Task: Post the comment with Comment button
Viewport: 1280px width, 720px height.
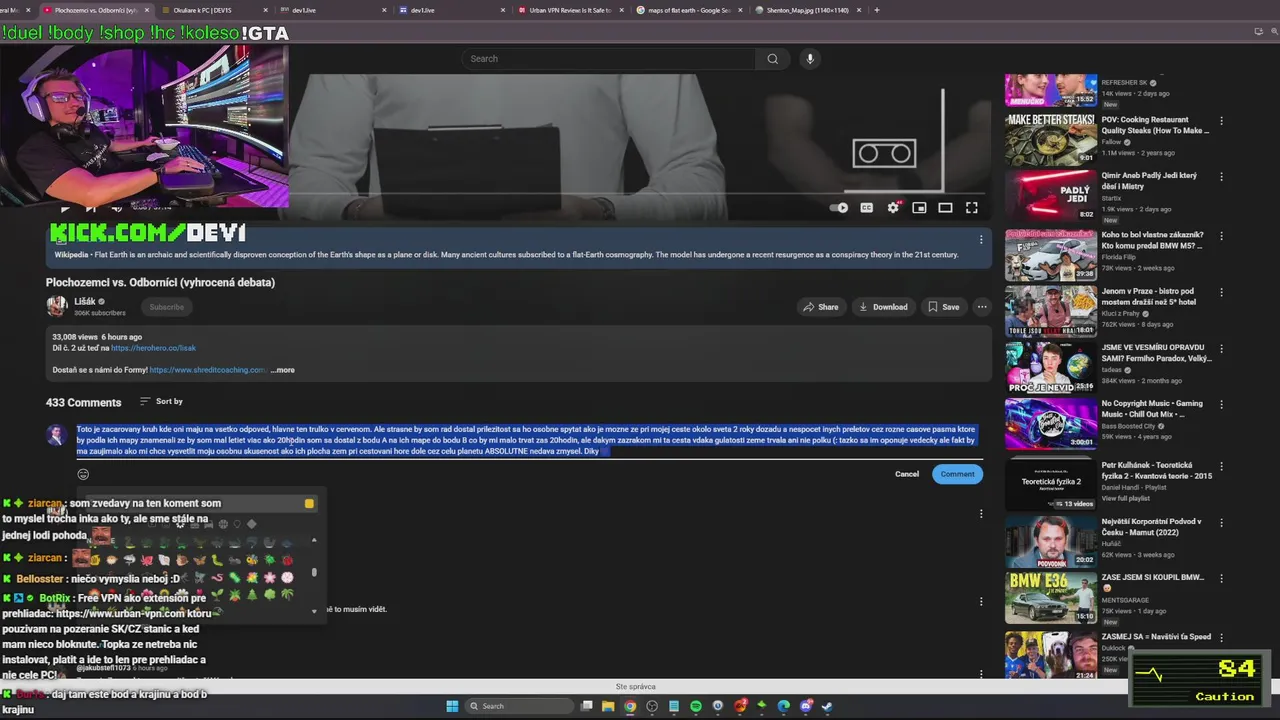Action: pos(957,474)
